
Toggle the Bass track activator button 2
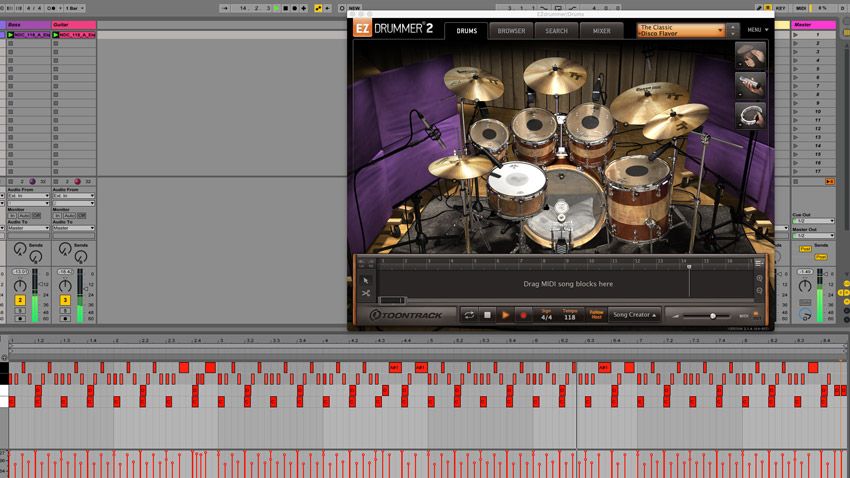click(x=20, y=300)
